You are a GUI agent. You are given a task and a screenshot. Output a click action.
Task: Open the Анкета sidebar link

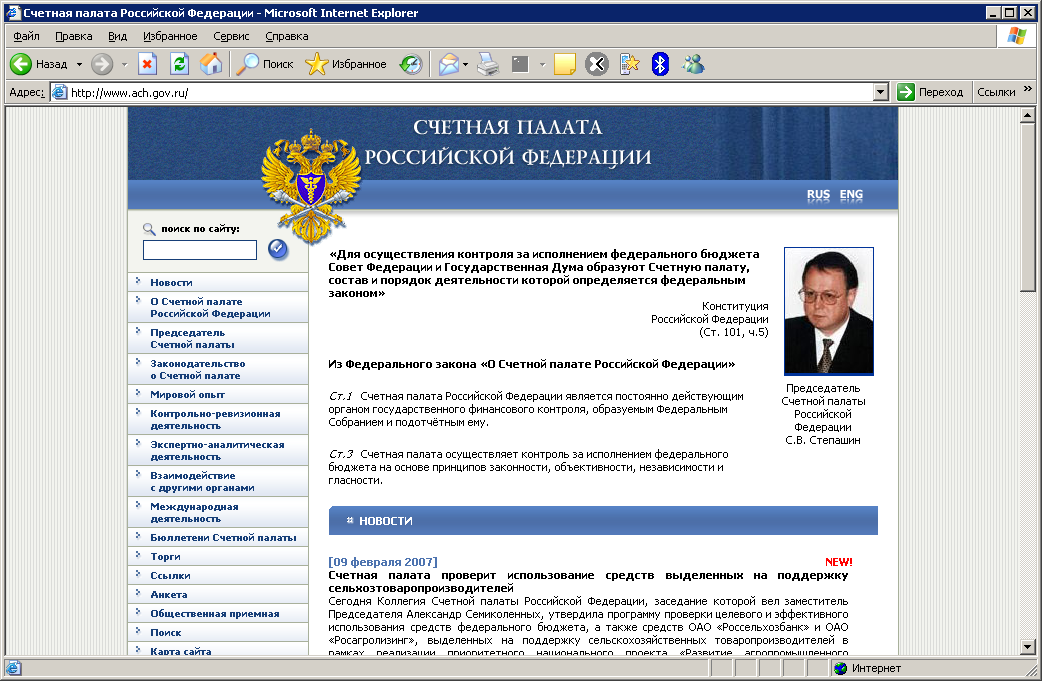click(169, 595)
